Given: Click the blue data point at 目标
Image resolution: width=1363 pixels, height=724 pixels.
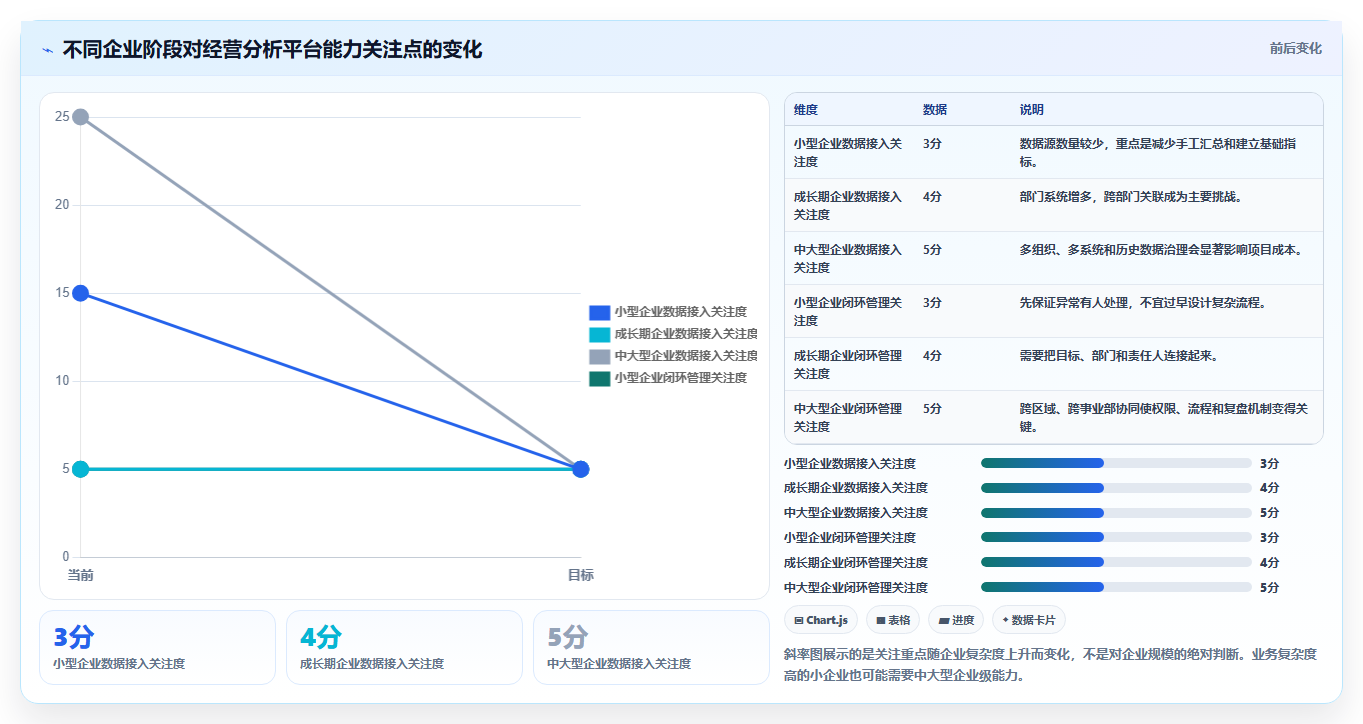Looking at the screenshot, I should (x=581, y=469).
